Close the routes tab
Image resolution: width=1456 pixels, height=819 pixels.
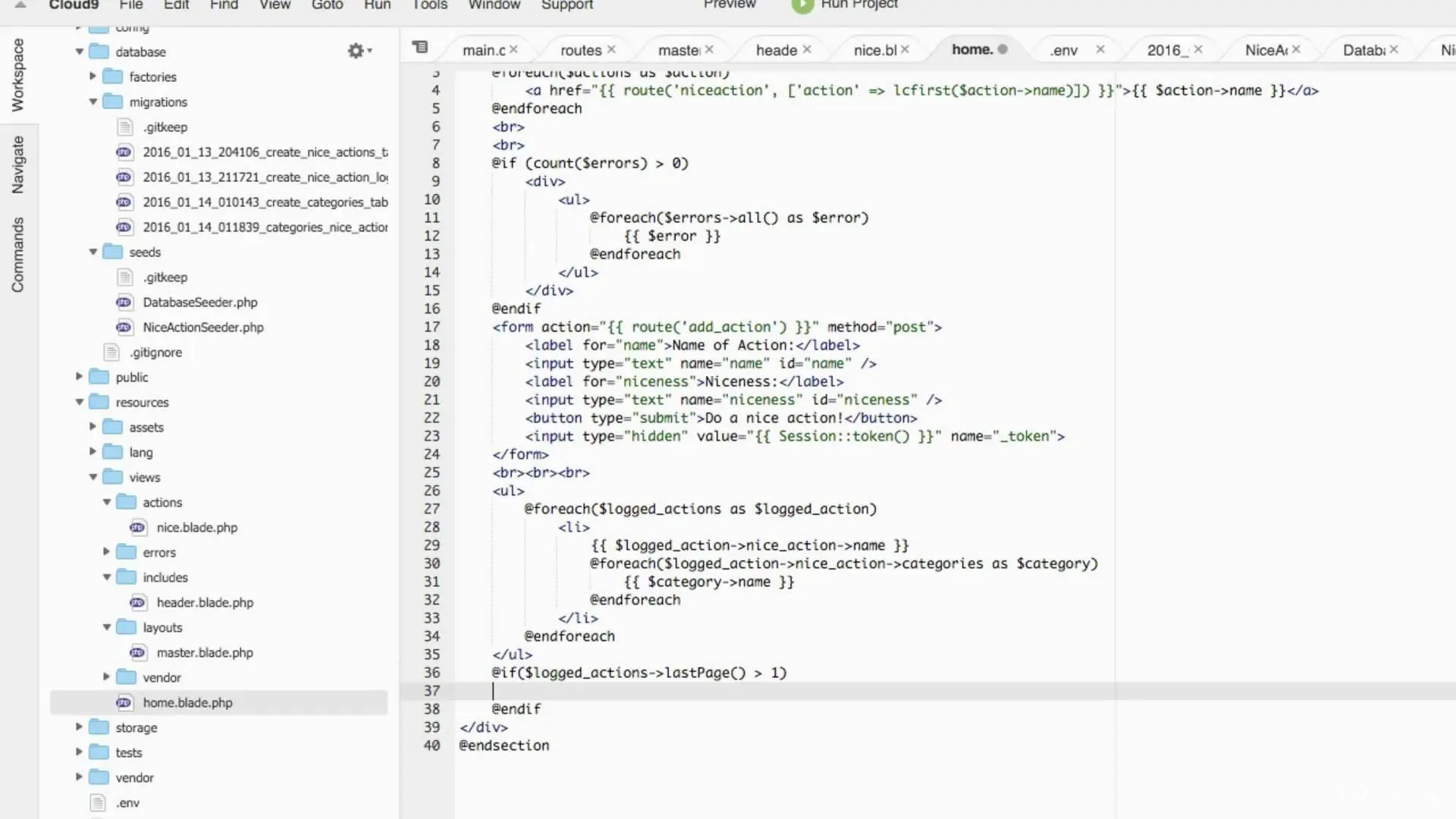pyautogui.click(x=611, y=49)
